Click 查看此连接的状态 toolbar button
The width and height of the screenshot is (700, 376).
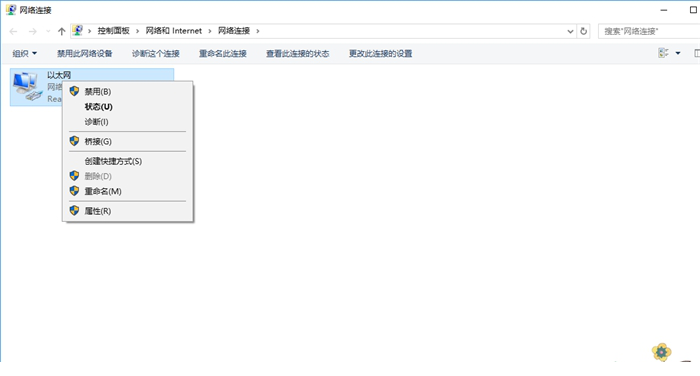click(298, 54)
